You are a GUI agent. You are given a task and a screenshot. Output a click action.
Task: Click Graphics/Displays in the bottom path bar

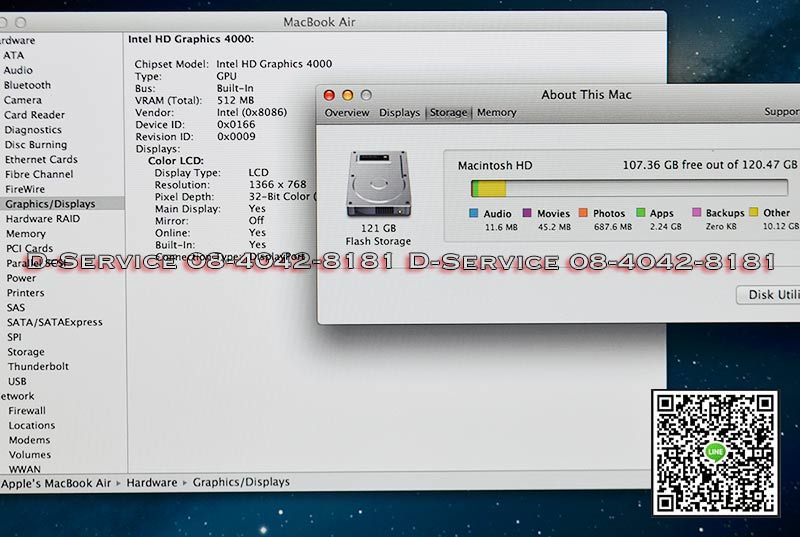point(241,482)
